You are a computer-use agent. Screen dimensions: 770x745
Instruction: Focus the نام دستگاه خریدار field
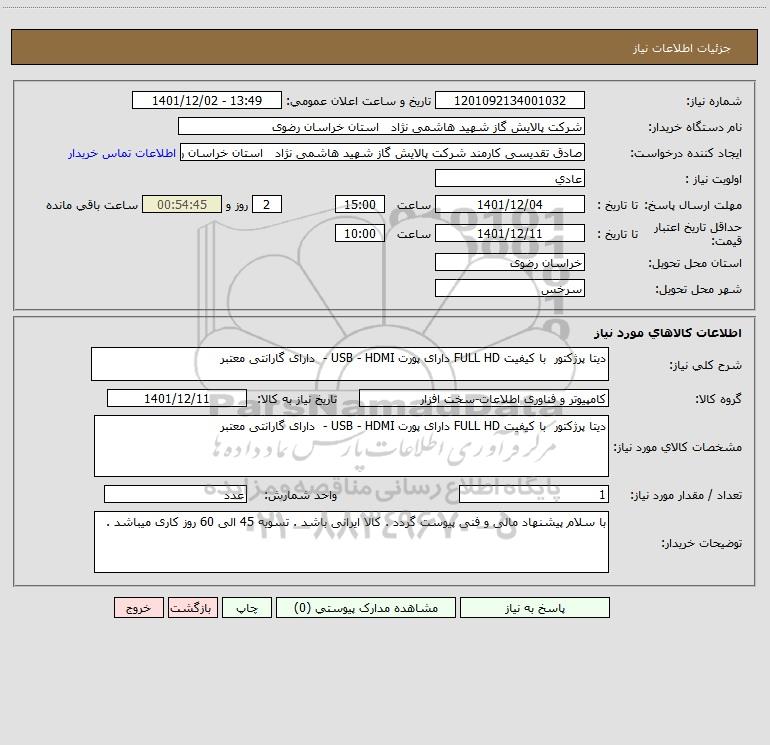point(381,126)
